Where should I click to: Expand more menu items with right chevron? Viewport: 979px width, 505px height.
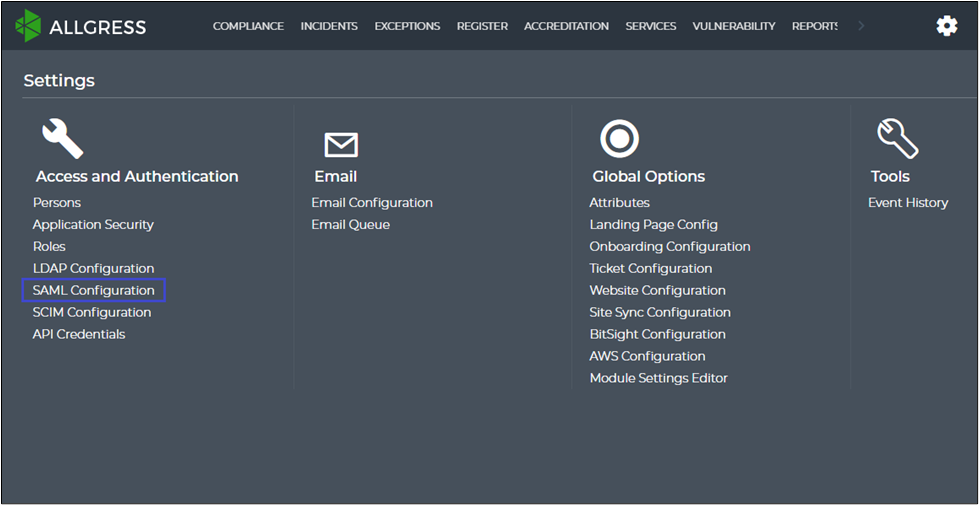click(862, 26)
